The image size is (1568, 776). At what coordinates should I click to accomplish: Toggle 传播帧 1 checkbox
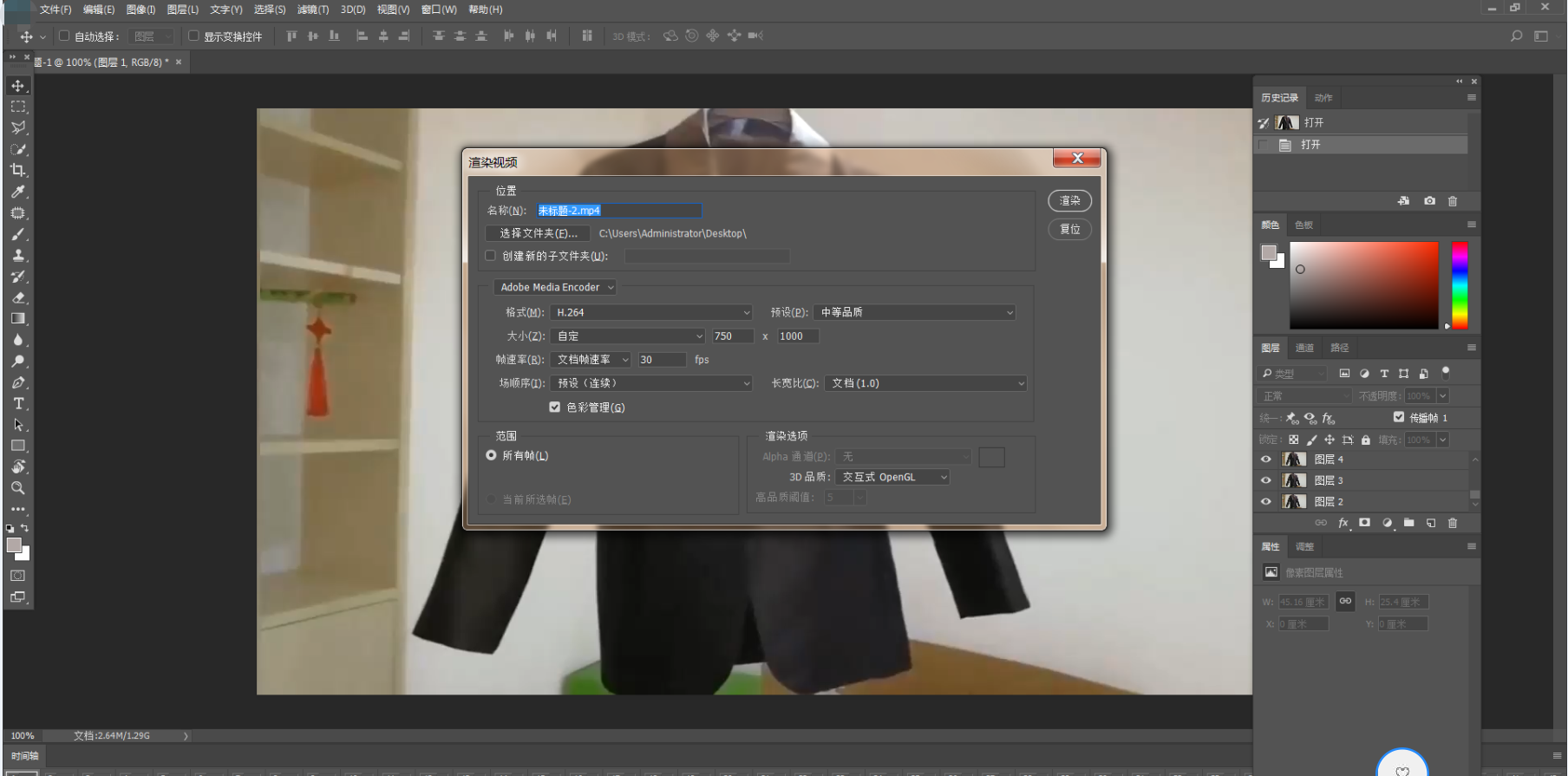(x=1399, y=417)
